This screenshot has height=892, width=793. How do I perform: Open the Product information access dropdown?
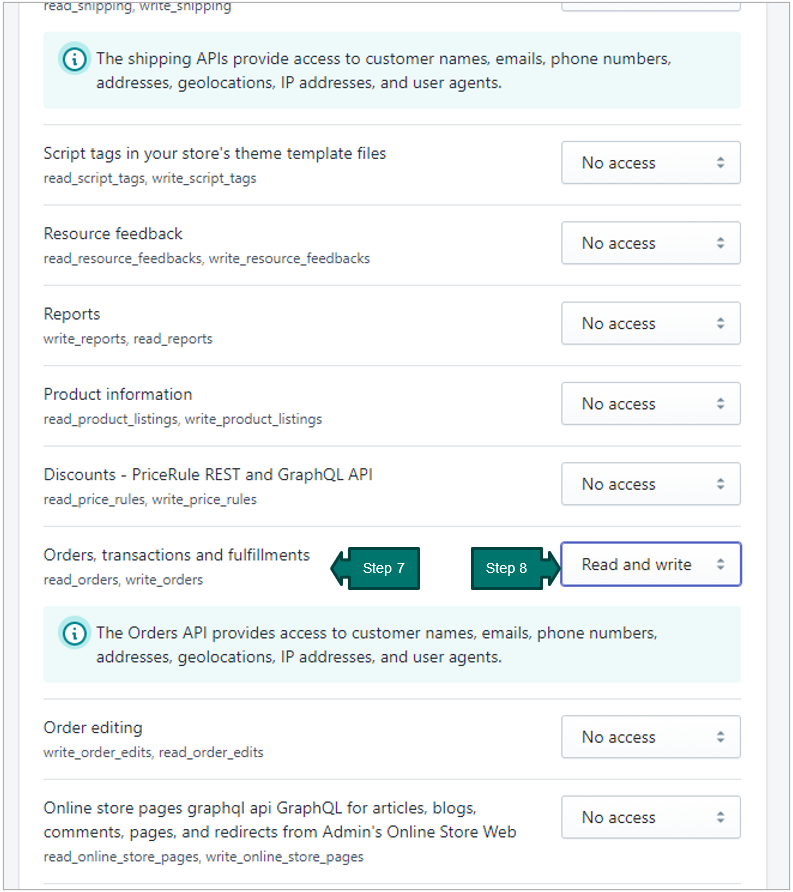[x=651, y=403]
